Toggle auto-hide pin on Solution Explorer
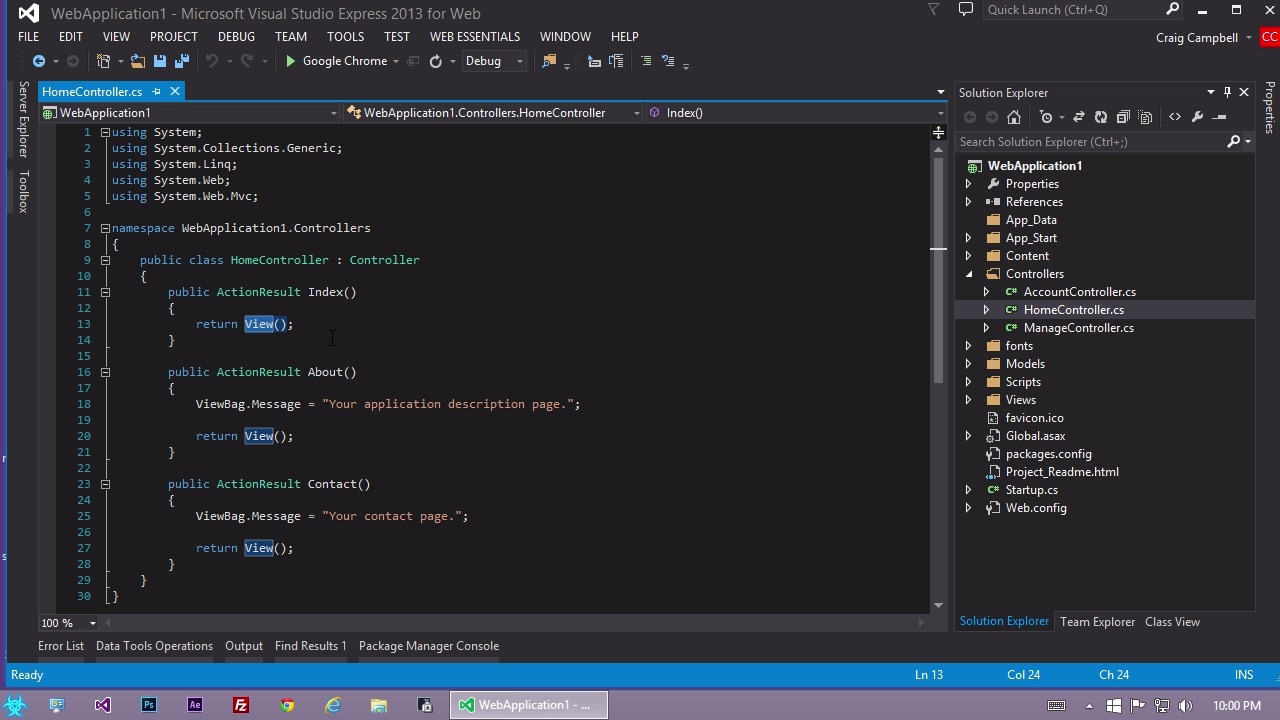 pos(1227,92)
